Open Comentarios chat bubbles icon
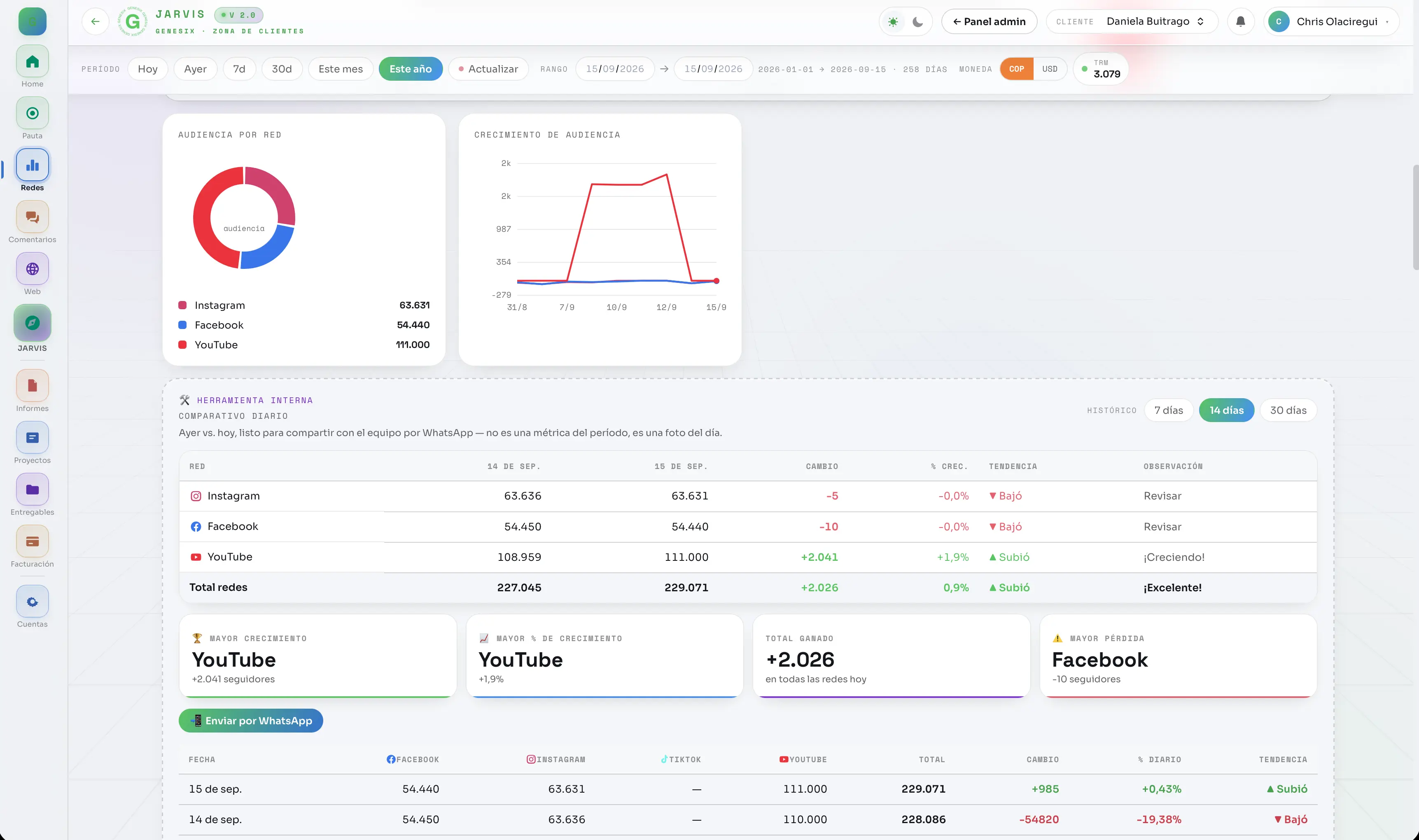Viewport: 1419px width, 840px height. coord(32,217)
